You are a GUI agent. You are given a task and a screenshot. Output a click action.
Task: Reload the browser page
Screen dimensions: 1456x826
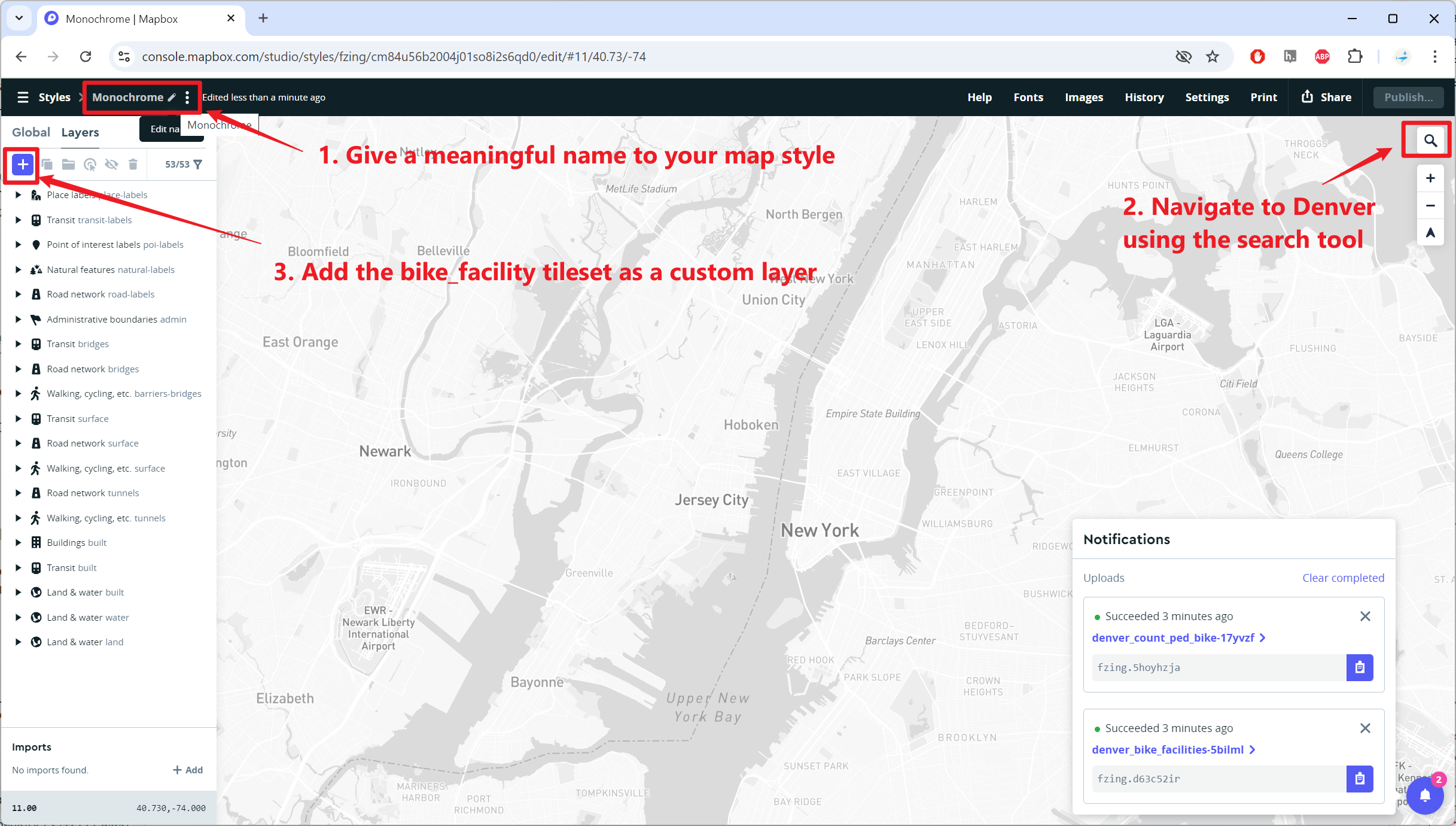click(x=86, y=56)
